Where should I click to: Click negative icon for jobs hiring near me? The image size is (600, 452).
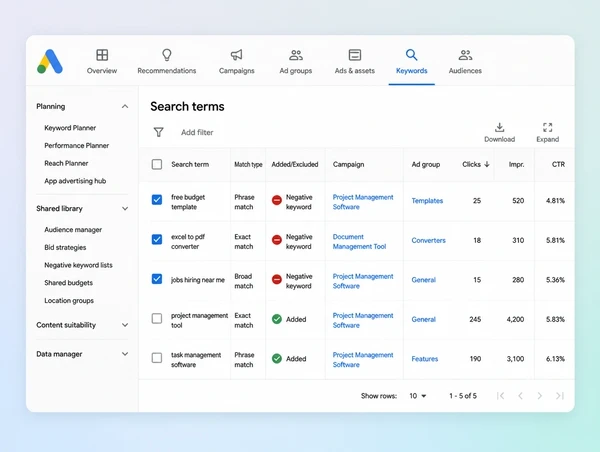277,279
